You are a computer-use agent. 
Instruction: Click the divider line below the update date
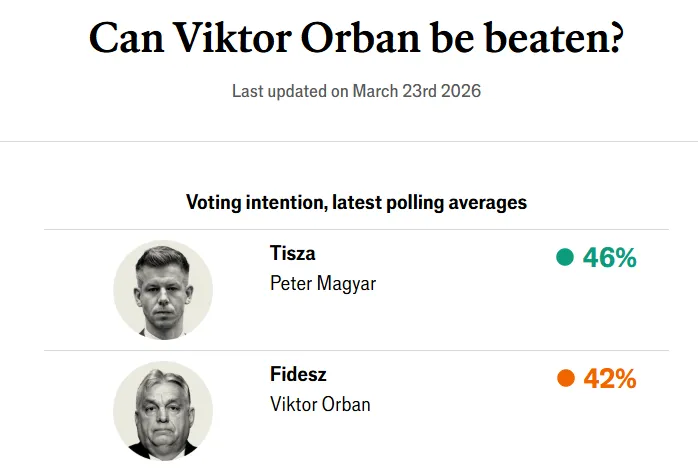[349, 141]
